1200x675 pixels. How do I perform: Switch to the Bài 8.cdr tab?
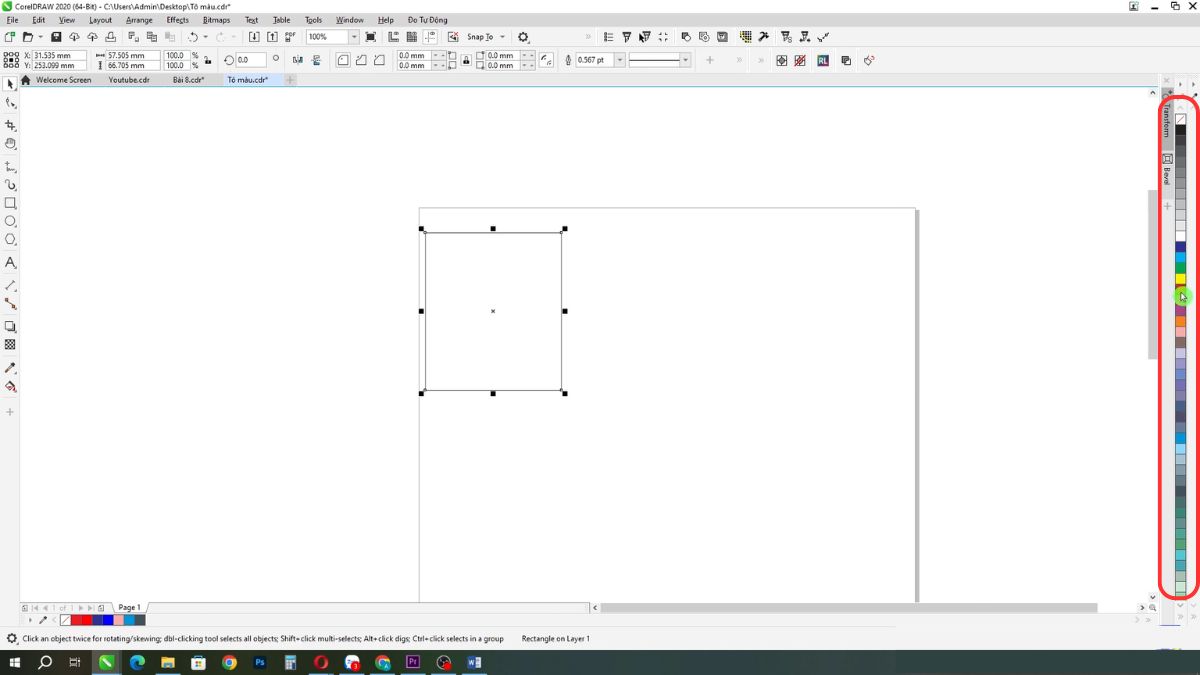(x=188, y=80)
